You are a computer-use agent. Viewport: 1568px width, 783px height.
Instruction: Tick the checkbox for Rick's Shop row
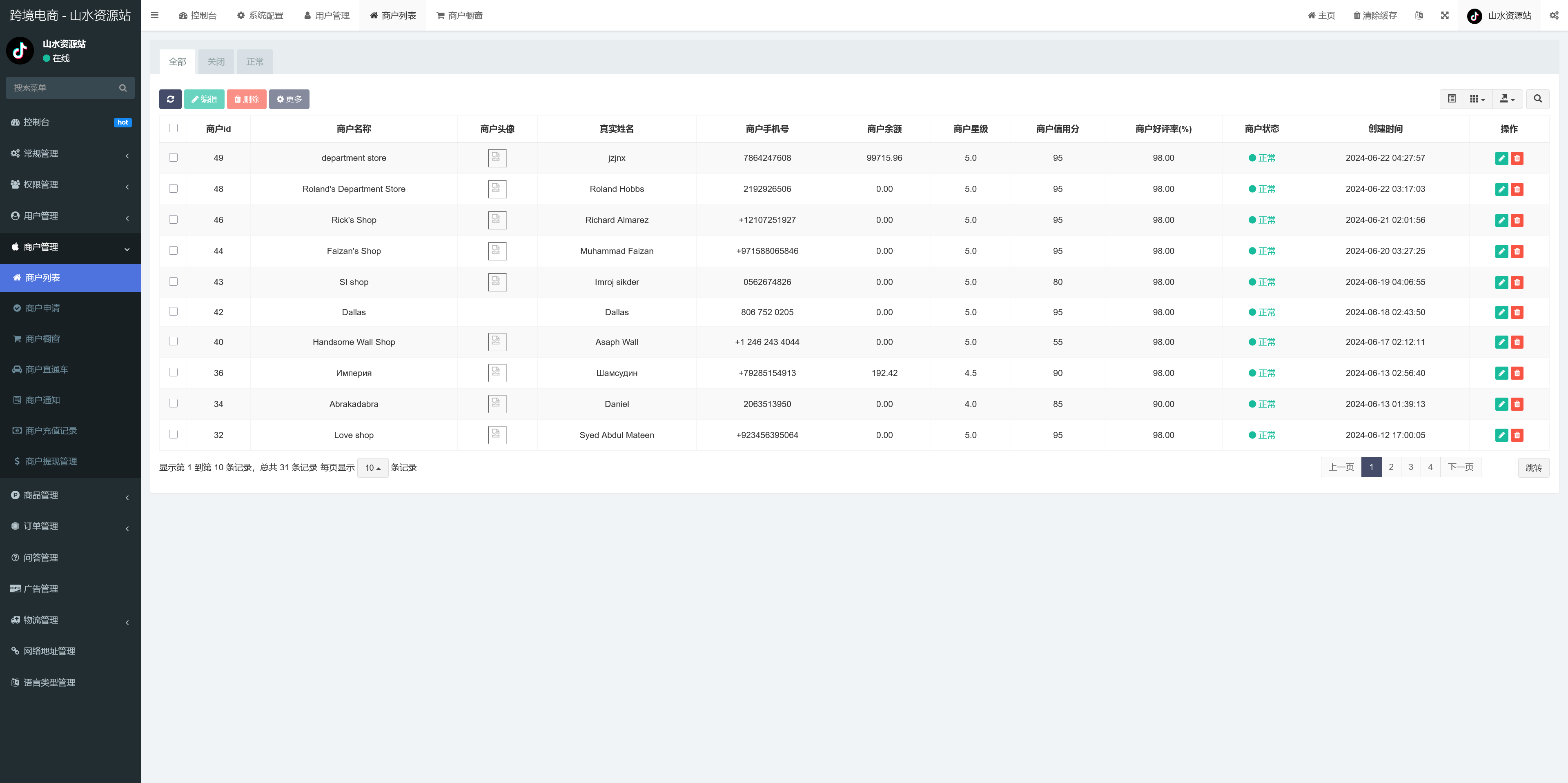coord(174,220)
